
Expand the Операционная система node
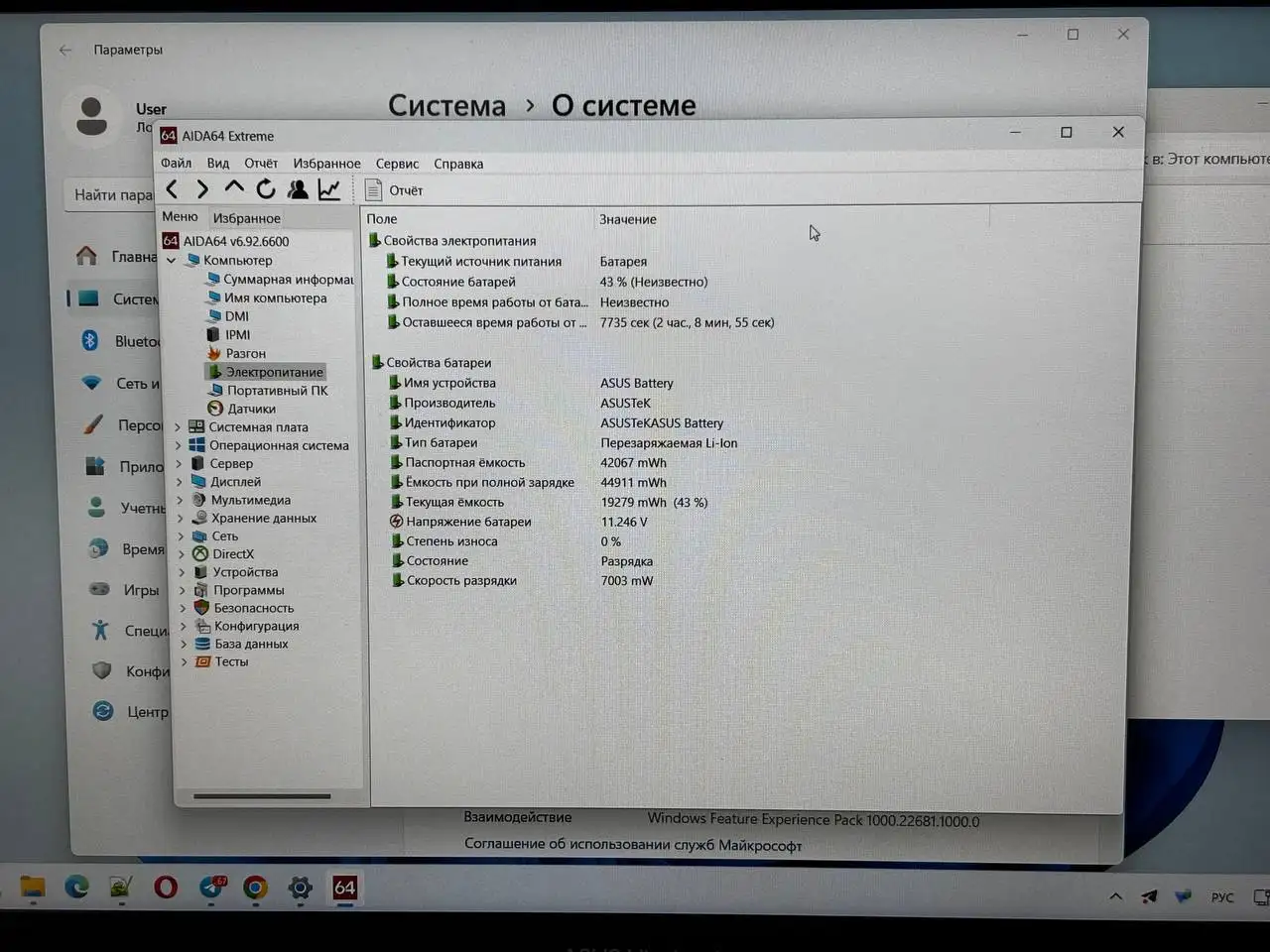pos(179,446)
